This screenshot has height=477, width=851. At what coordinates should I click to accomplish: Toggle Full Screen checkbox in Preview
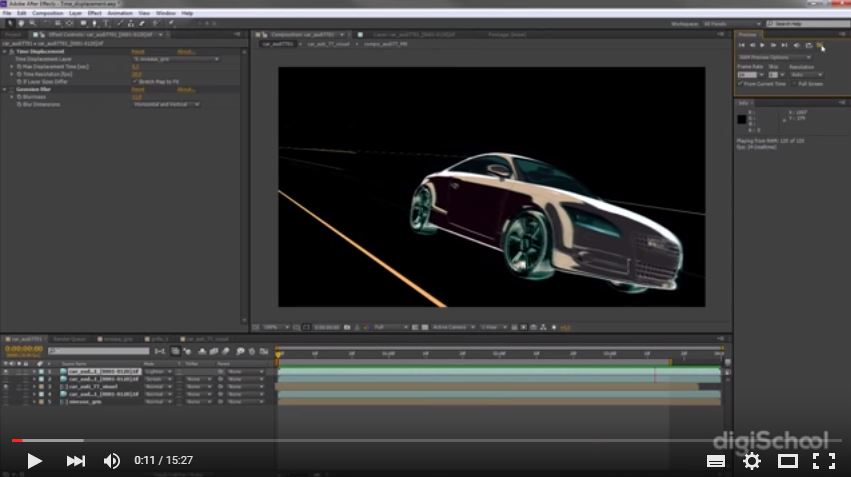pyautogui.click(x=795, y=84)
